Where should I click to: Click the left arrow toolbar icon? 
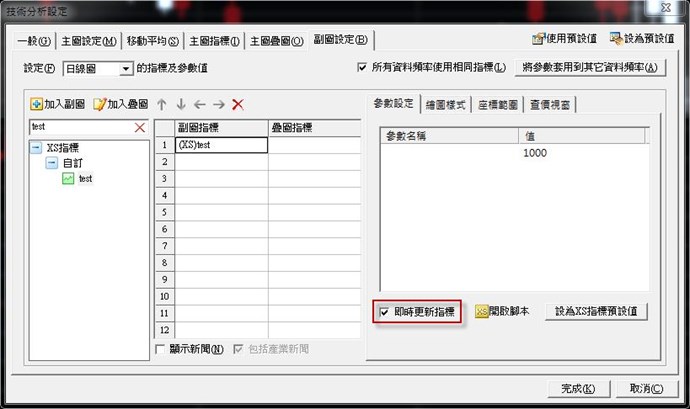click(200, 104)
